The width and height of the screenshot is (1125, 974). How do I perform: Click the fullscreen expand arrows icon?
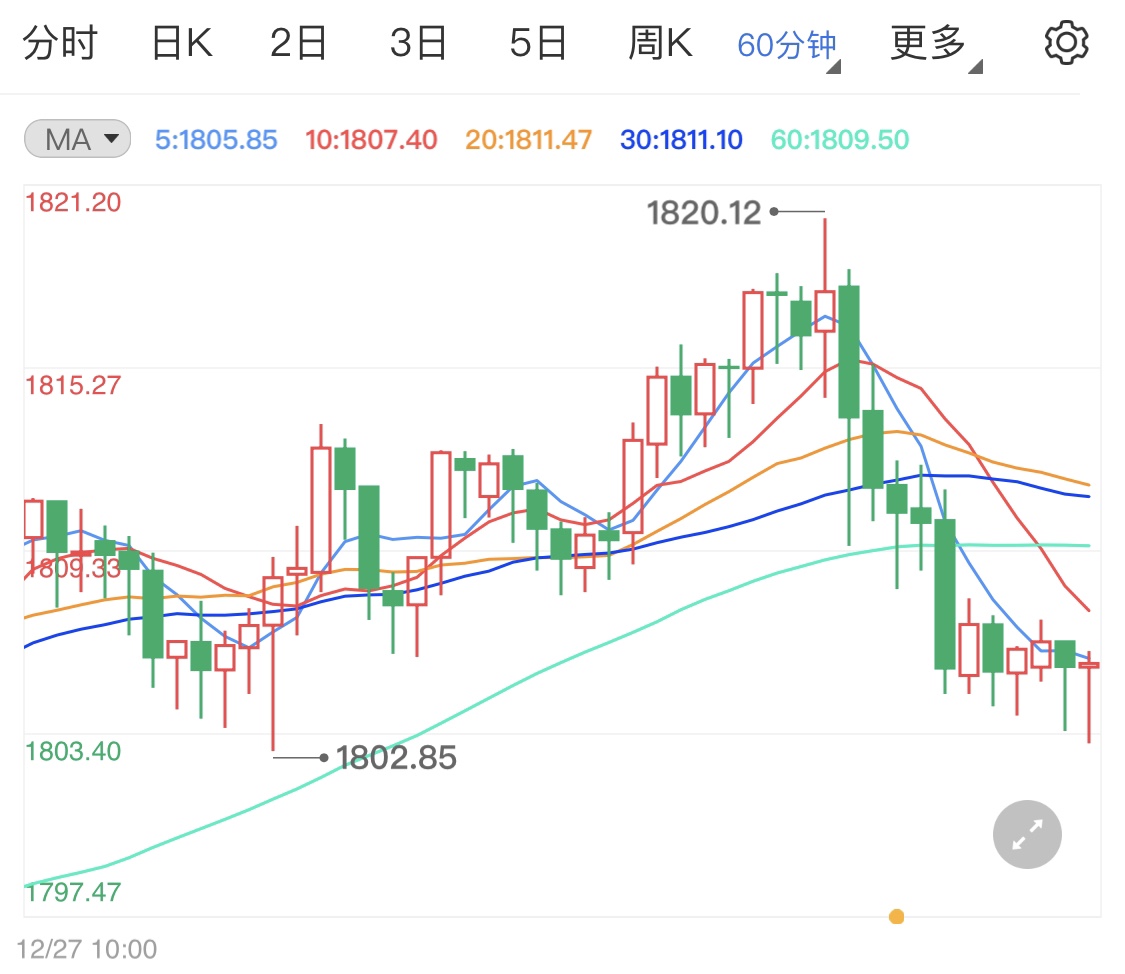point(1026,834)
